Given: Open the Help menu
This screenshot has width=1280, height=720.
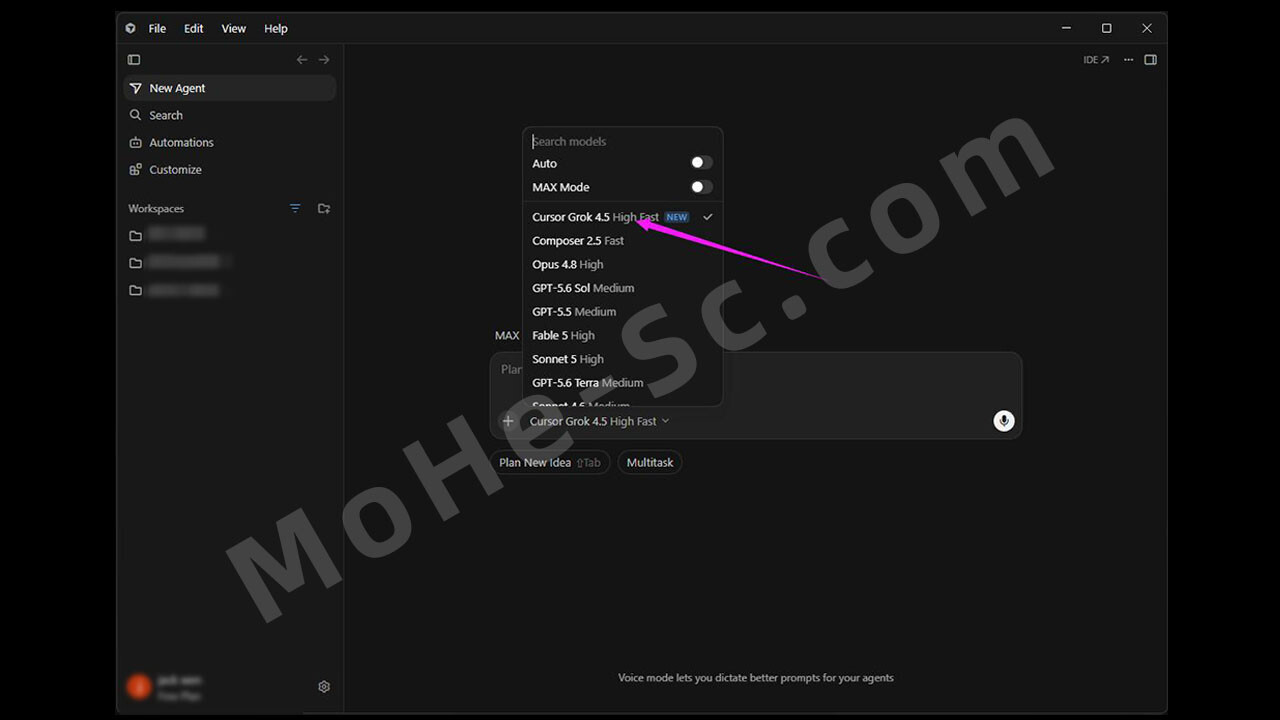Looking at the screenshot, I should (x=276, y=28).
